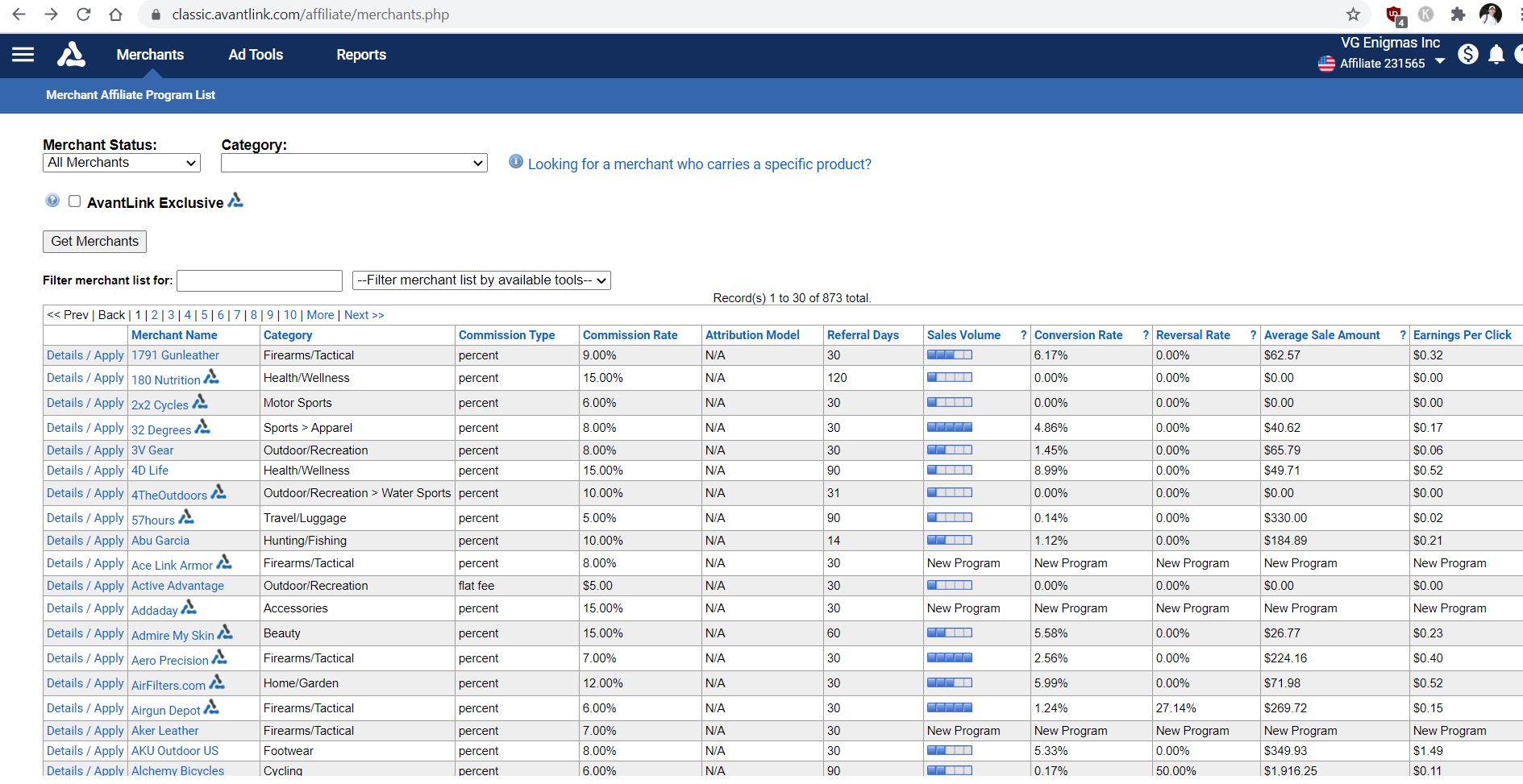Image resolution: width=1523 pixels, height=784 pixels.
Task: Sort by Commission Rate column
Action: coord(630,335)
